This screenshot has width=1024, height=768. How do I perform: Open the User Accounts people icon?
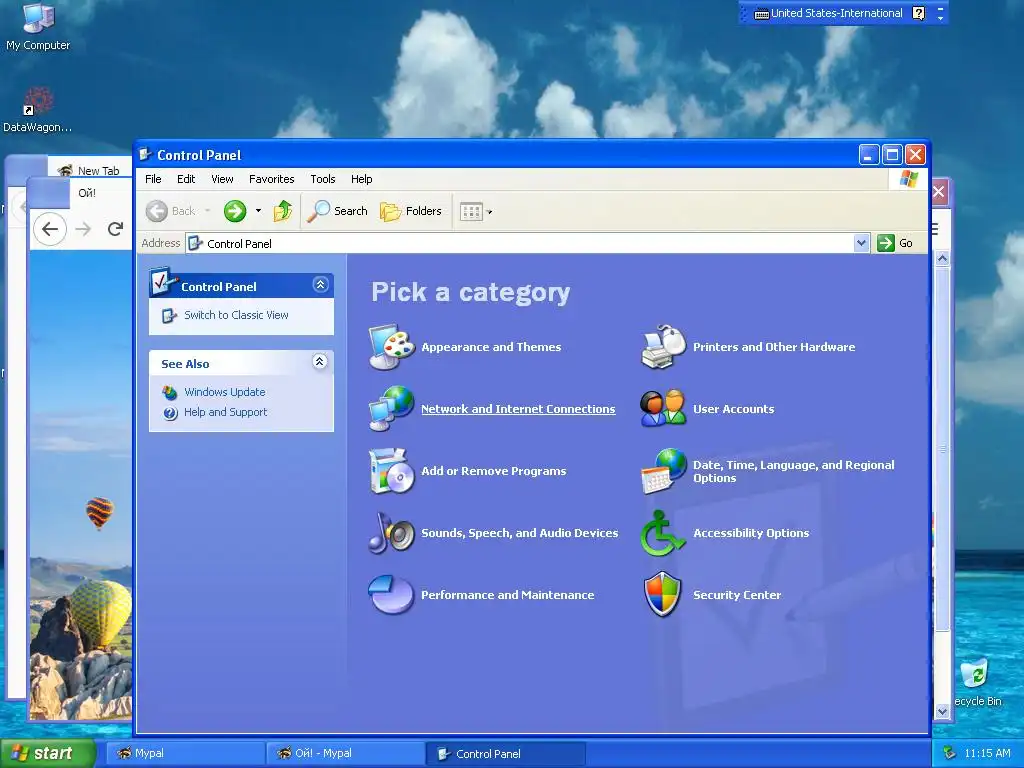[x=663, y=408]
